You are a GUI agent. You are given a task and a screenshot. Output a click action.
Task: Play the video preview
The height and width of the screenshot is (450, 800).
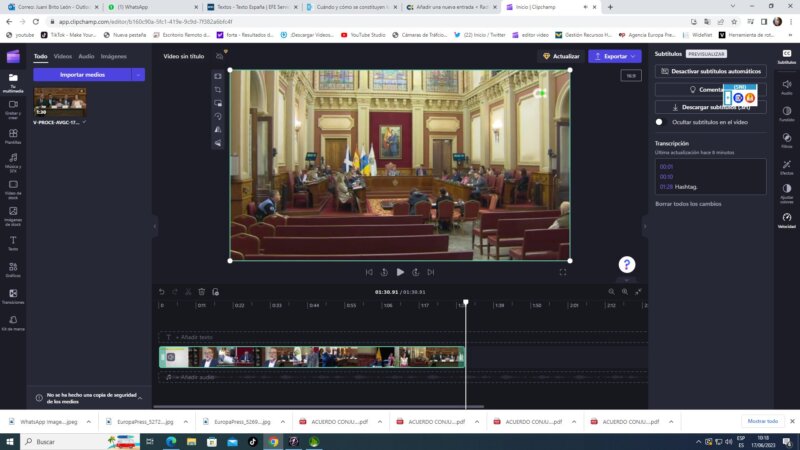click(x=400, y=272)
